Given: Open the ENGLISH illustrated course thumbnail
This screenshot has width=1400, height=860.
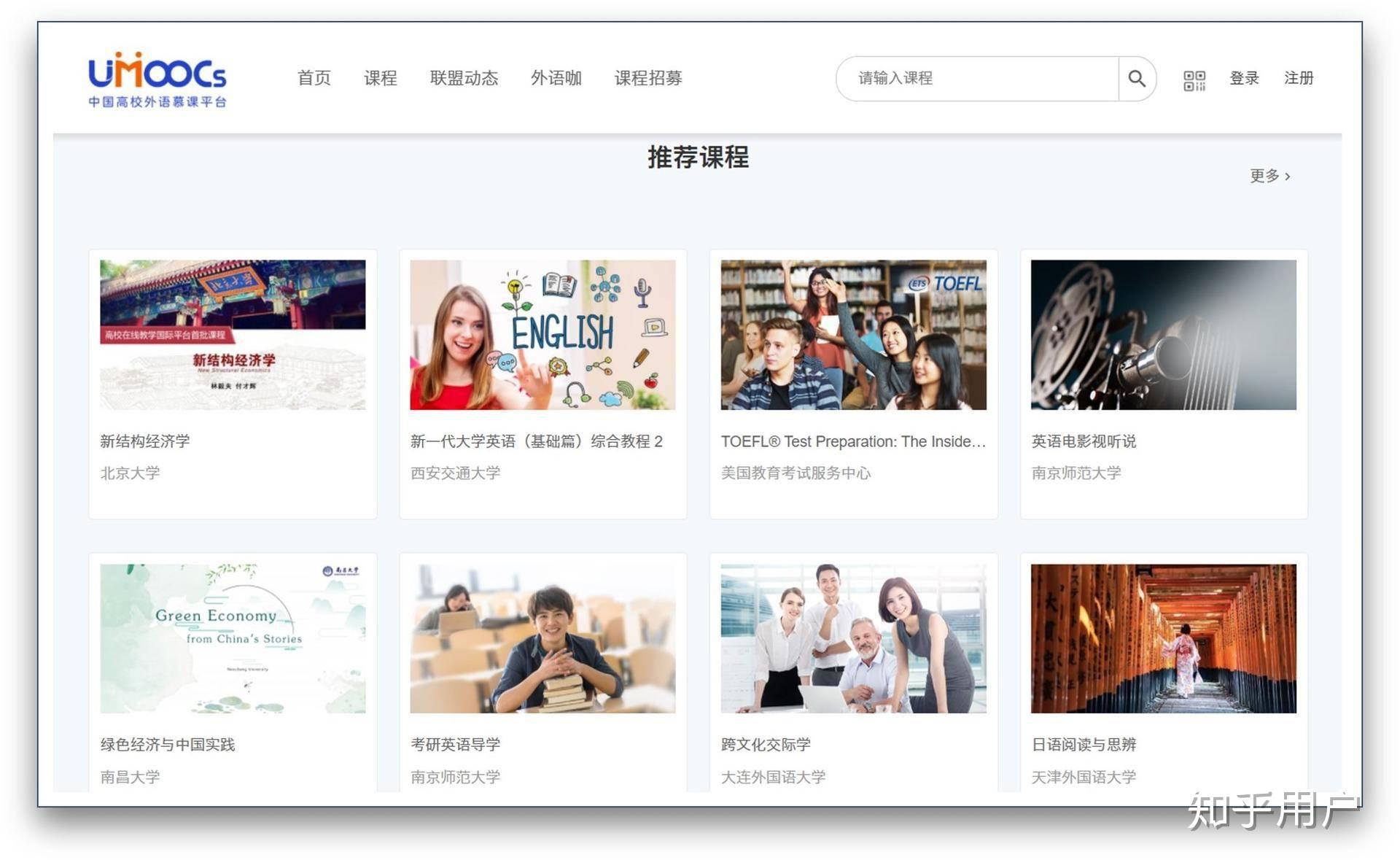Looking at the screenshot, I should [542, 334].
